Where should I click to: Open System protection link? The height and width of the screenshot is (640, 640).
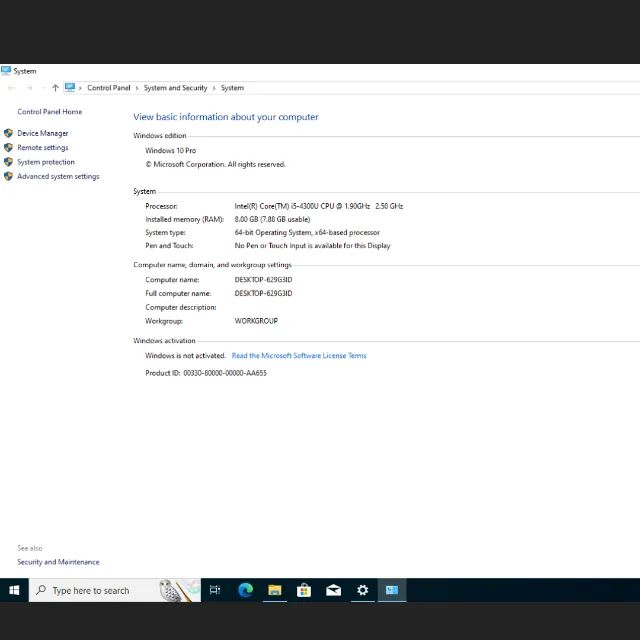click(x=46, y=162)
